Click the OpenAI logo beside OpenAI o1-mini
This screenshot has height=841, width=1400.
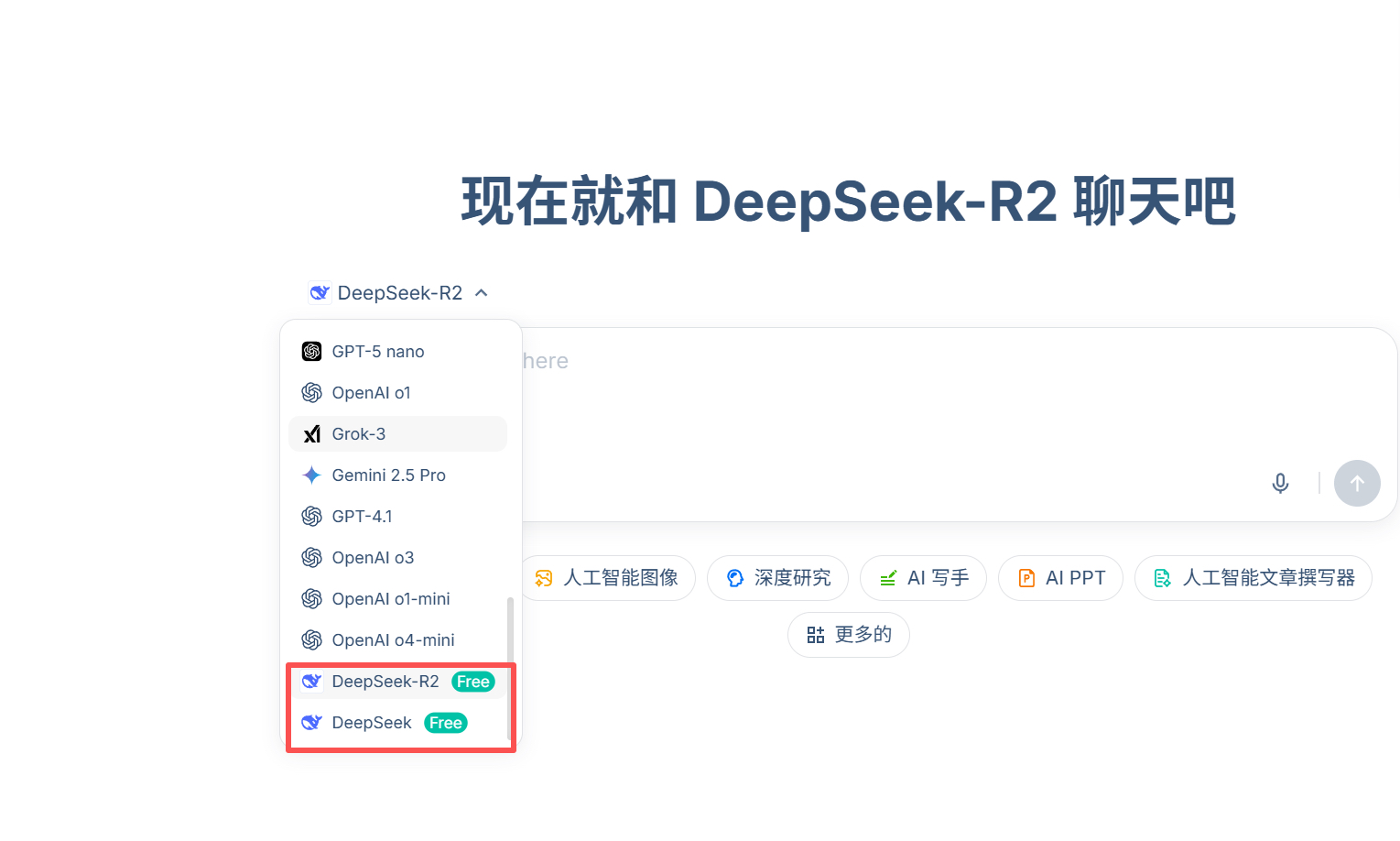coord(311,599)
